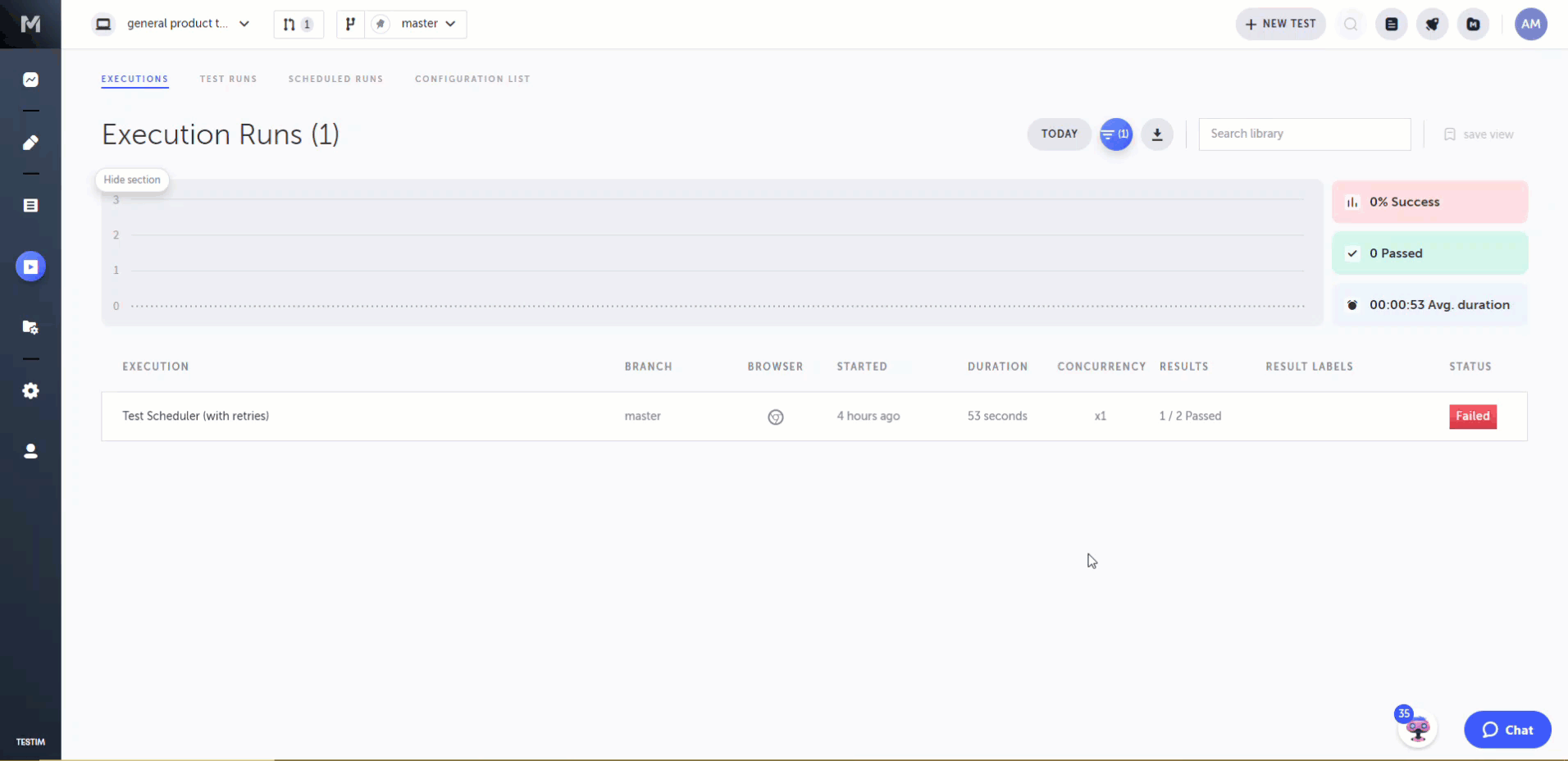Click the 0% Success stat card
1568x761 pixels.
pyautogui.click(x=1429, y=202)
